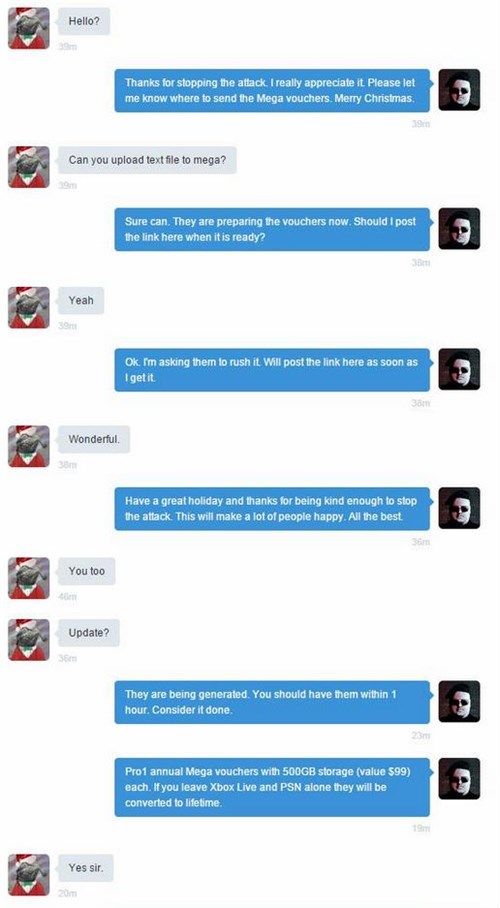
Task: Click the avatar beside the "Update?" message
Action: [29, 639]
